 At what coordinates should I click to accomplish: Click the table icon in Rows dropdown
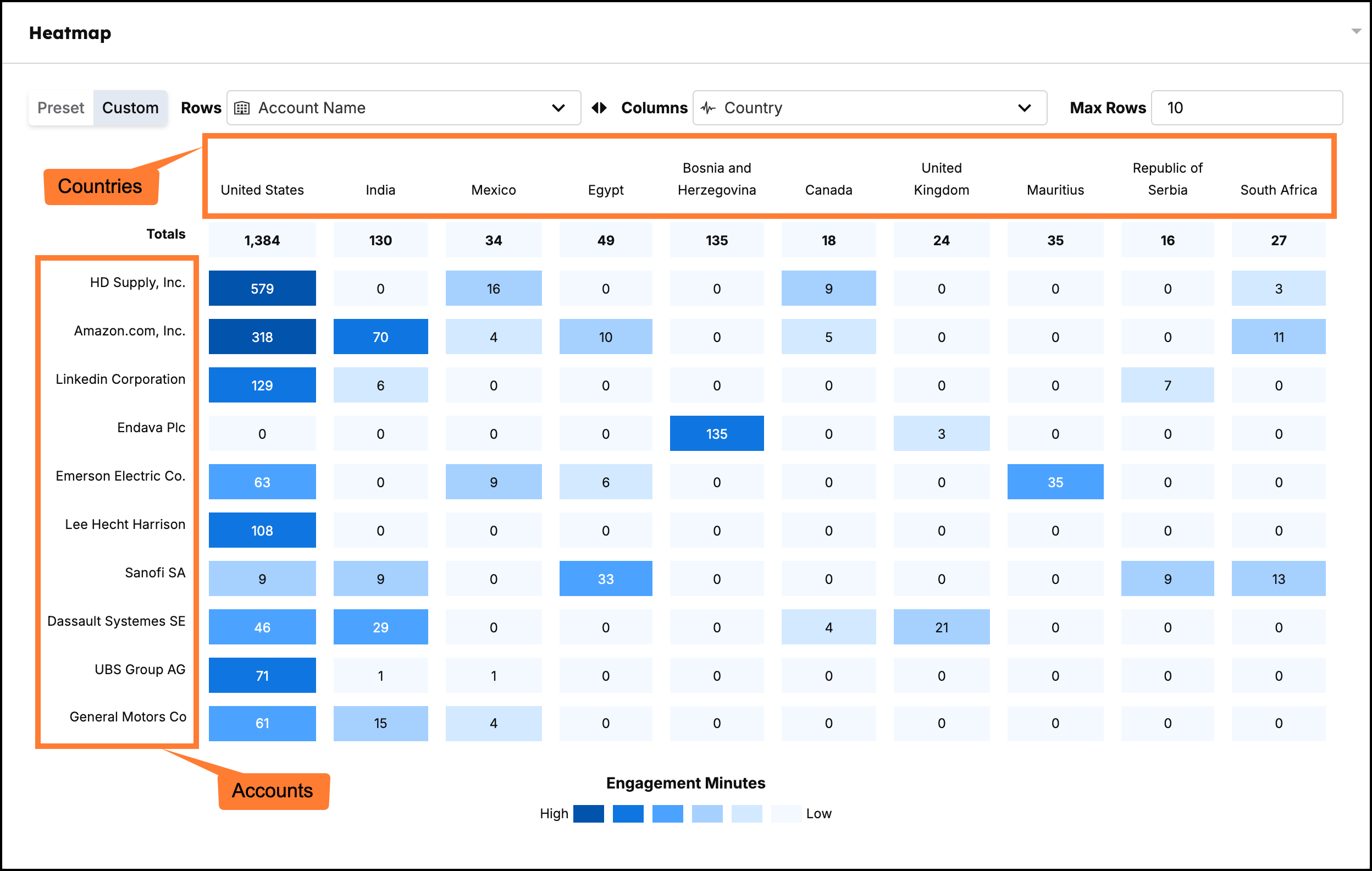click(242, 108)
